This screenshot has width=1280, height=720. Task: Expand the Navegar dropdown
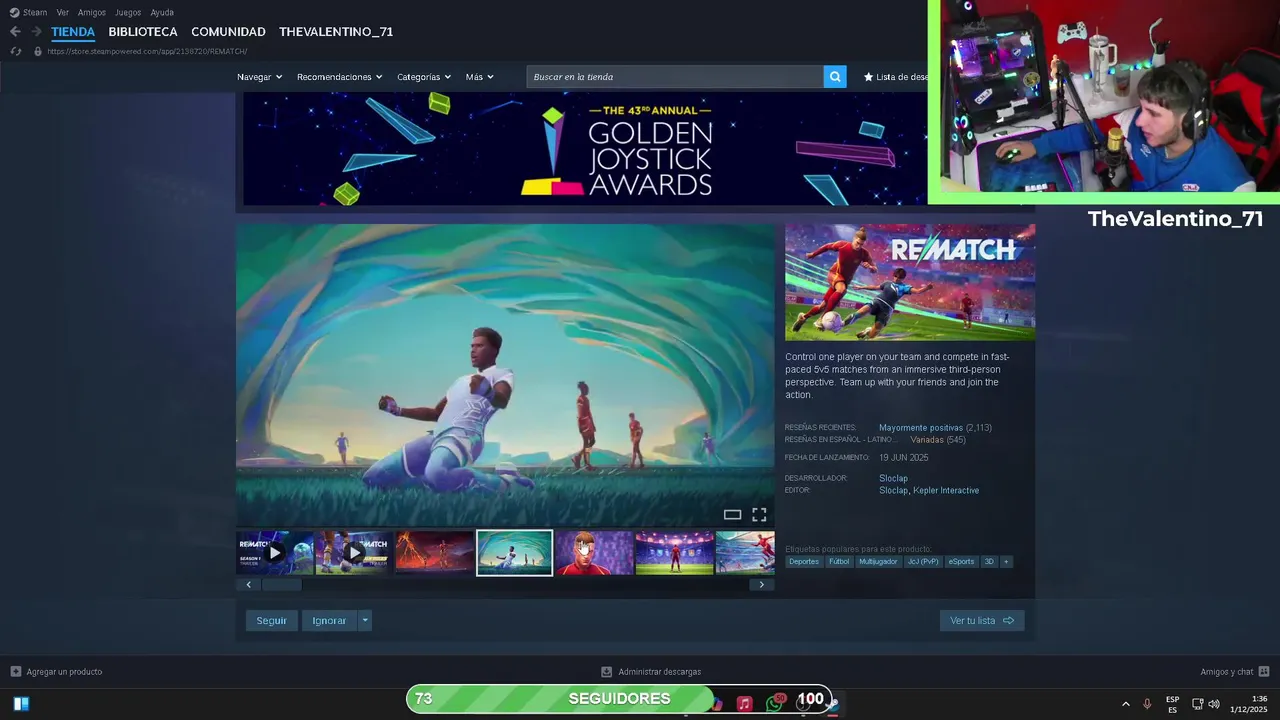tap(259, 77)
